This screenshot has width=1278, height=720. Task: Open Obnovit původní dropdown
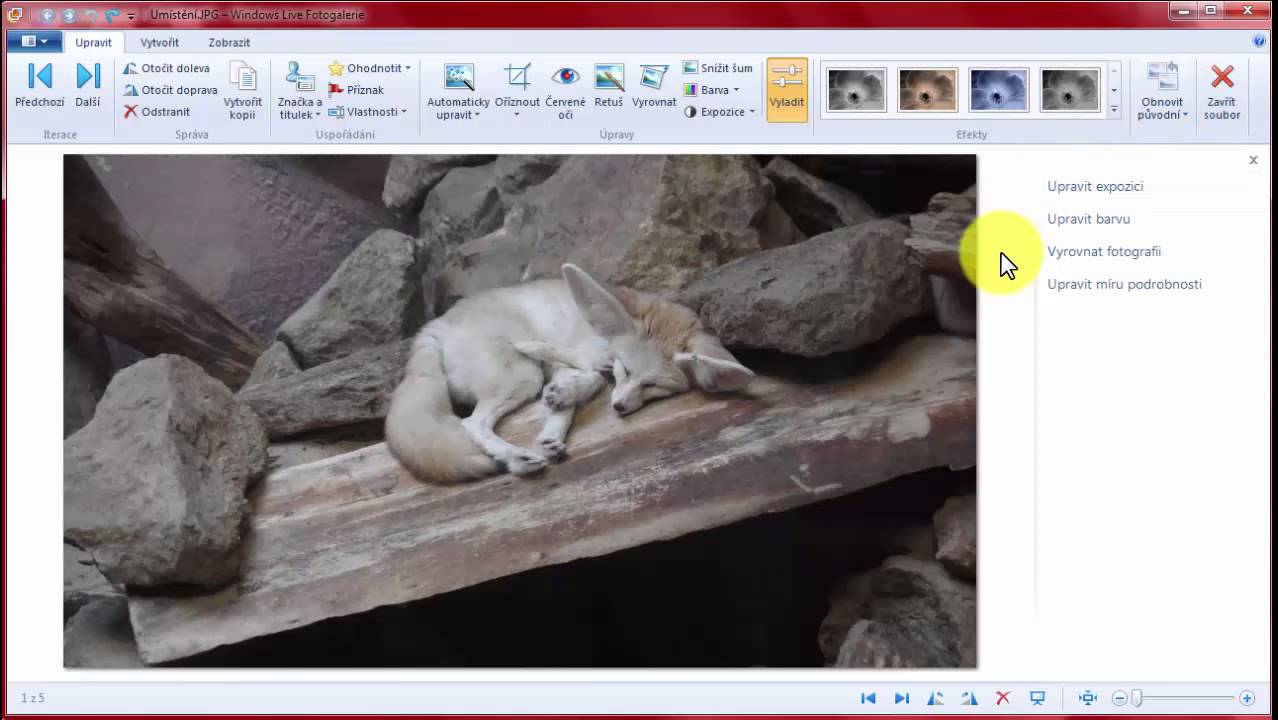1162,91
